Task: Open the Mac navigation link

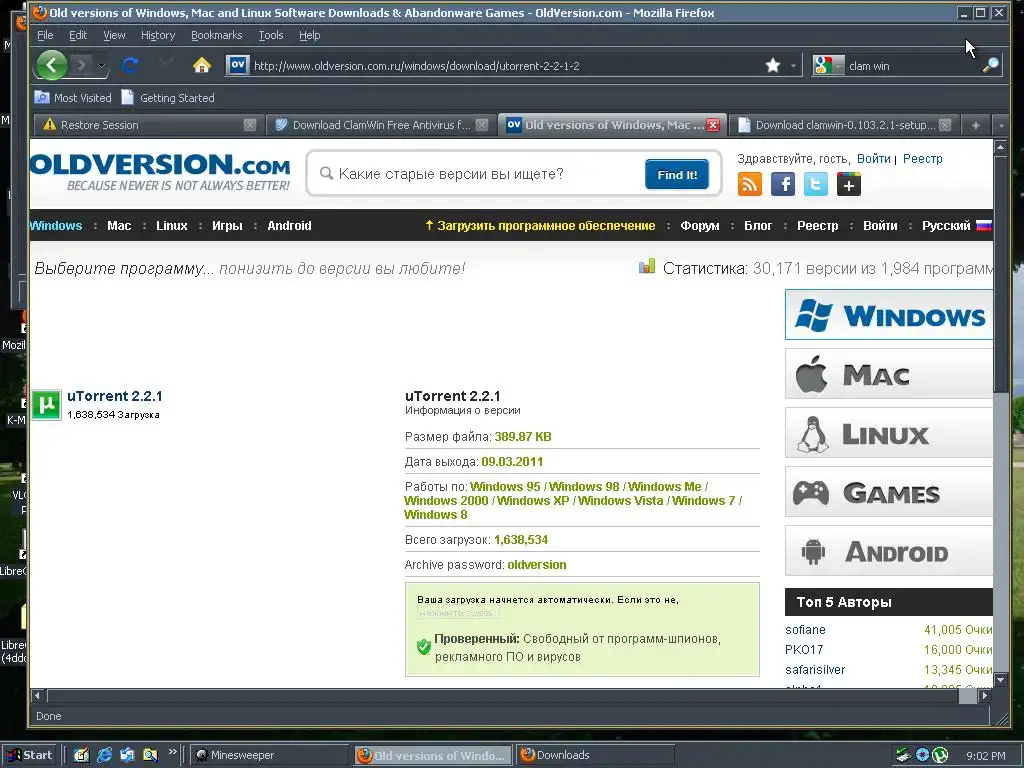Action: coord(119,225)
